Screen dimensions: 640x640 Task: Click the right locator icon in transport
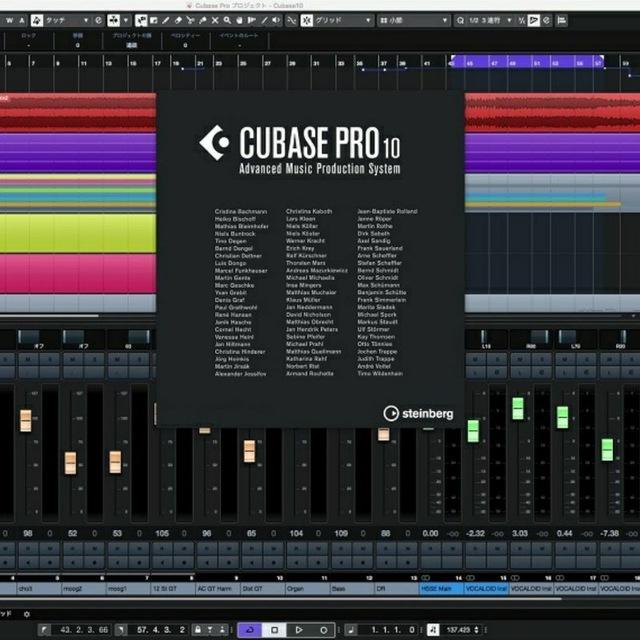click(121, 630)
